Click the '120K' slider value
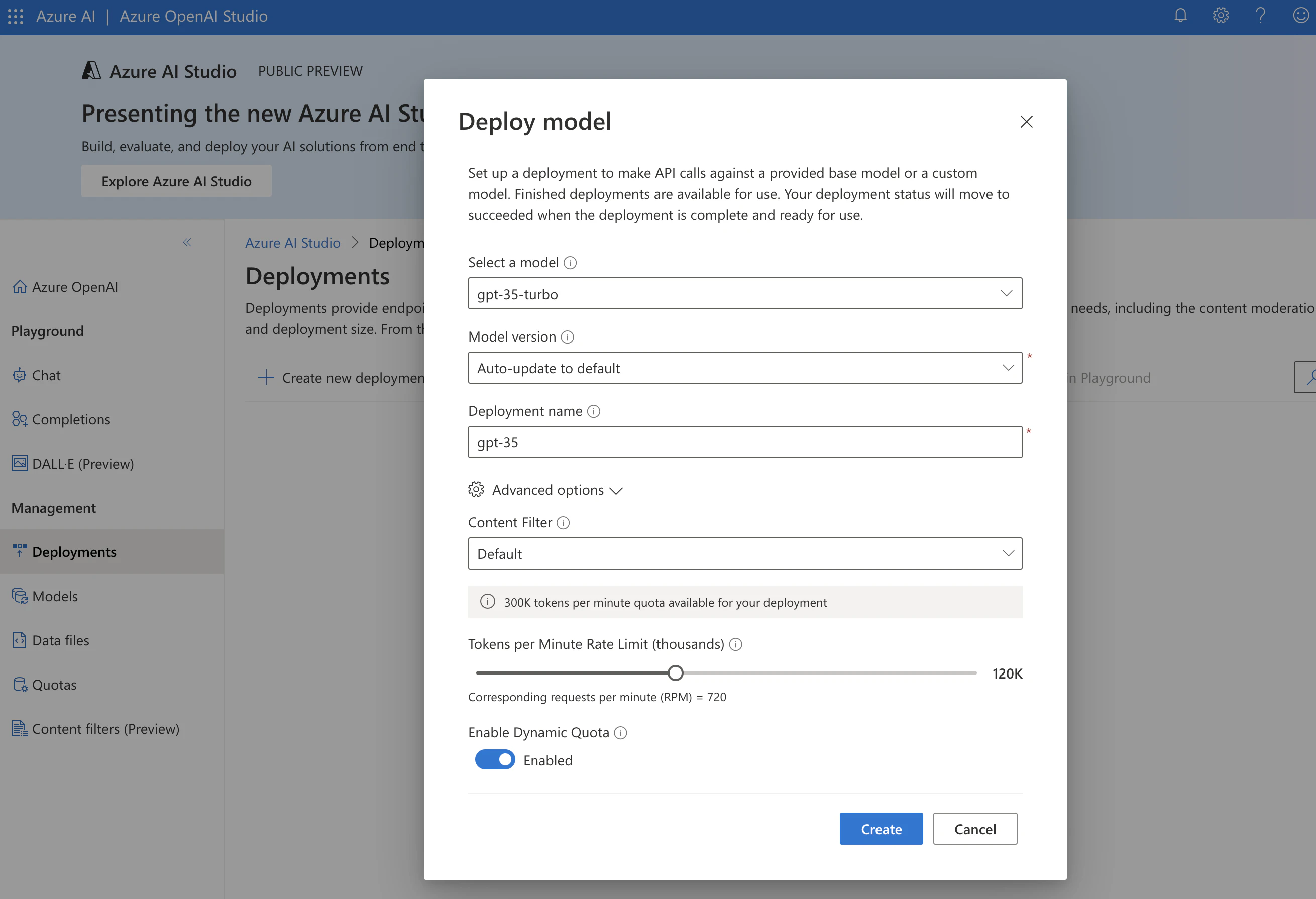The image size is (1316, 899). pos(1007,673)
